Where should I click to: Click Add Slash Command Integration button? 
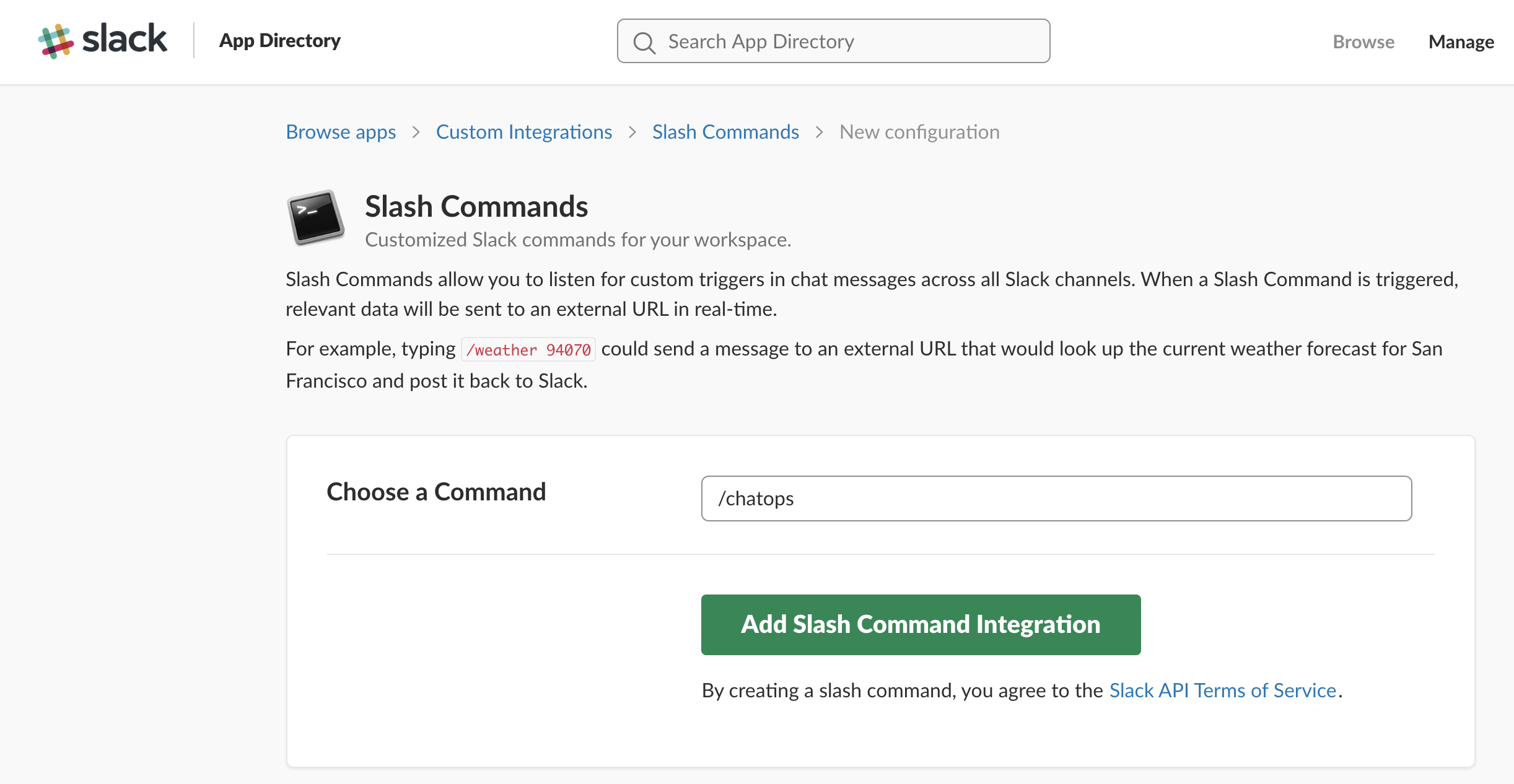click(x=921, y=625)
